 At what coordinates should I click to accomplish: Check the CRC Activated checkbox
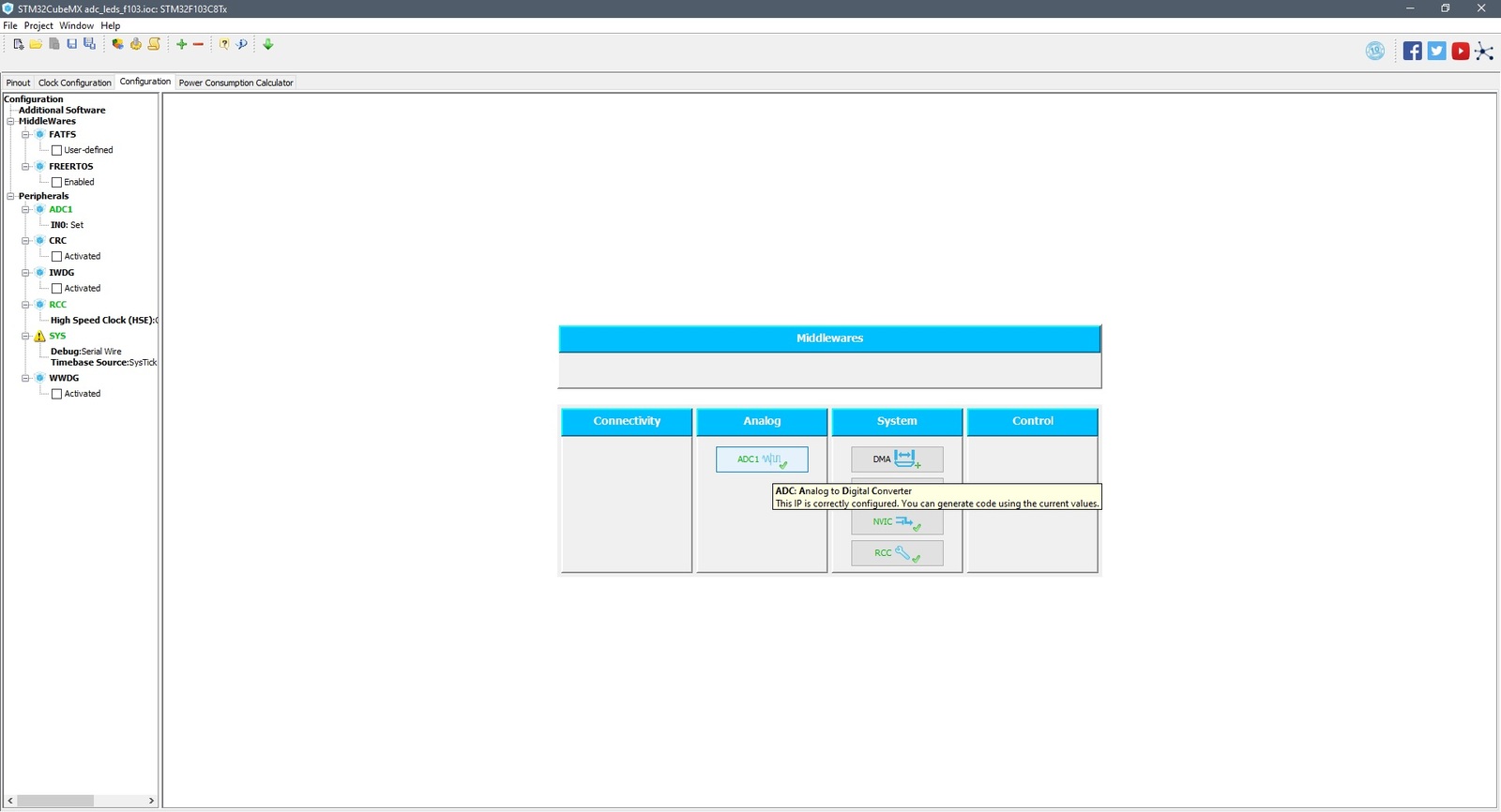point(56,256)
